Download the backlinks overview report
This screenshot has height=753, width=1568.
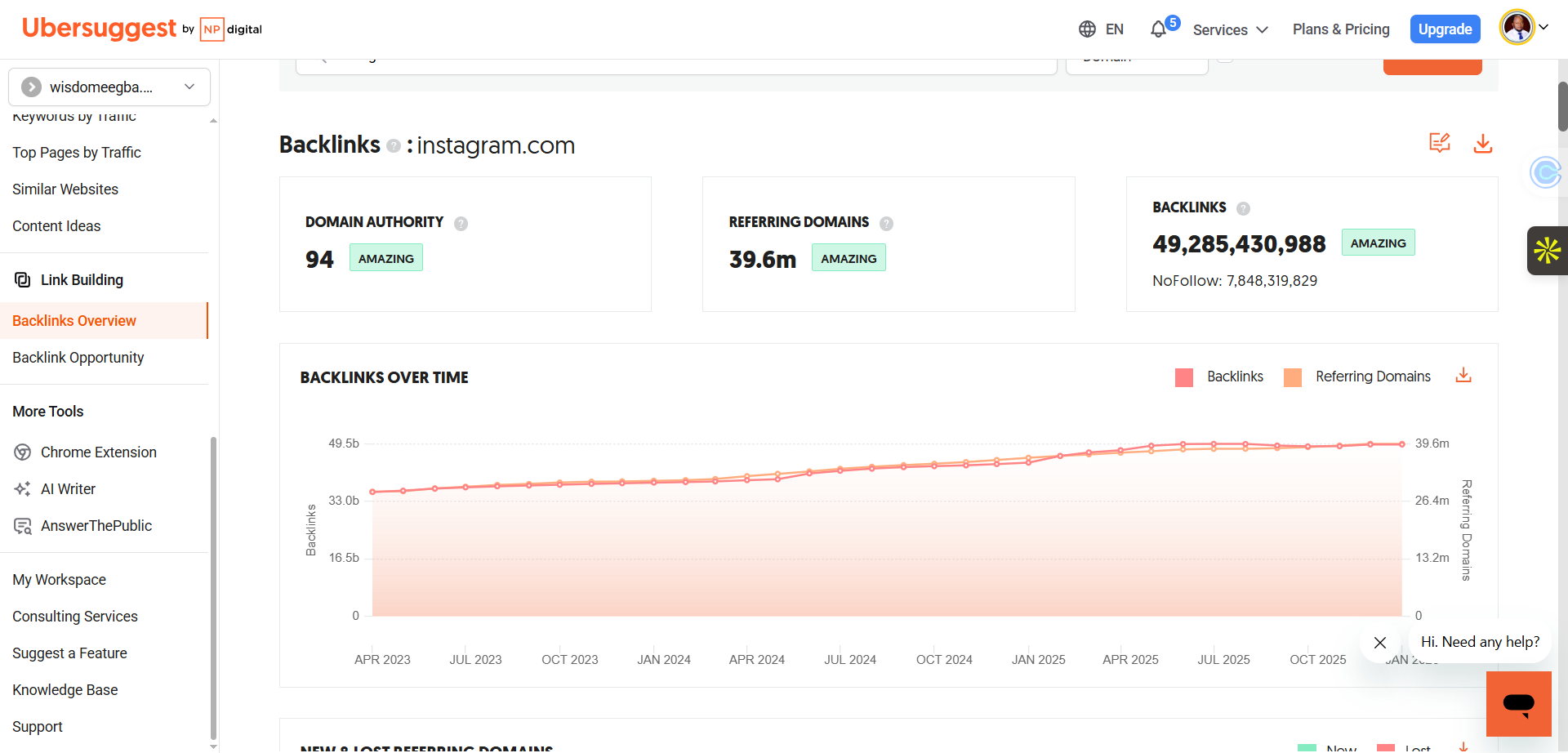click(1482, 144)
